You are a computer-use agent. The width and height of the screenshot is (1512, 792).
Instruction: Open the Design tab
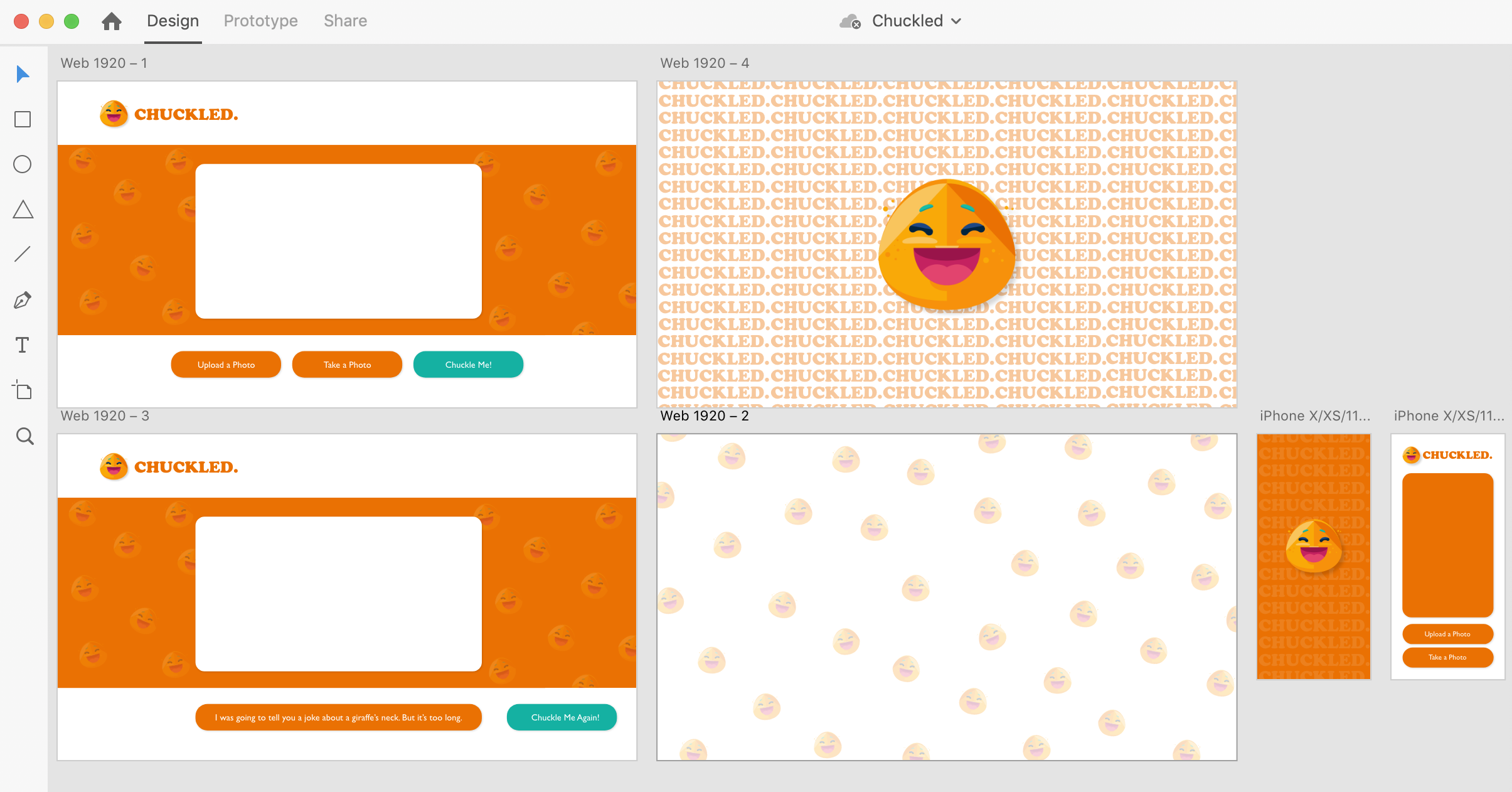coord(173,21)
